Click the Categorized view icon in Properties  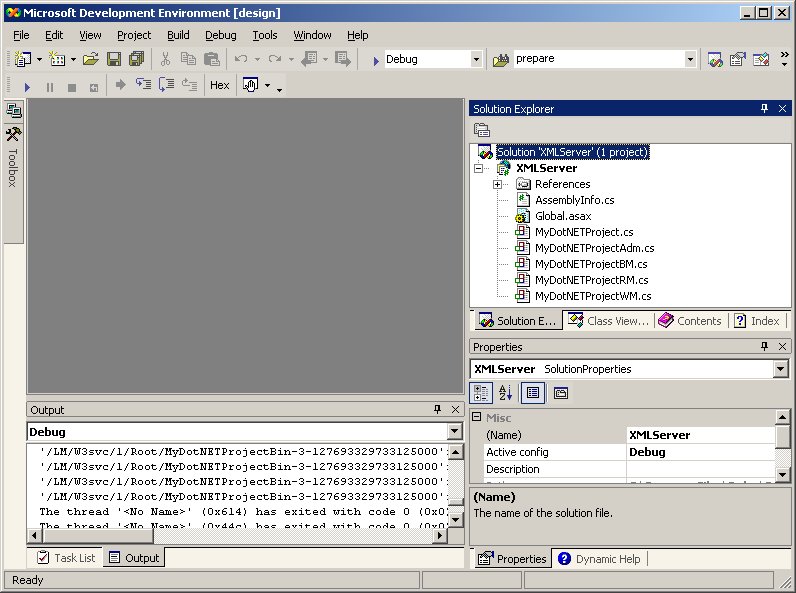coord(481,393)
